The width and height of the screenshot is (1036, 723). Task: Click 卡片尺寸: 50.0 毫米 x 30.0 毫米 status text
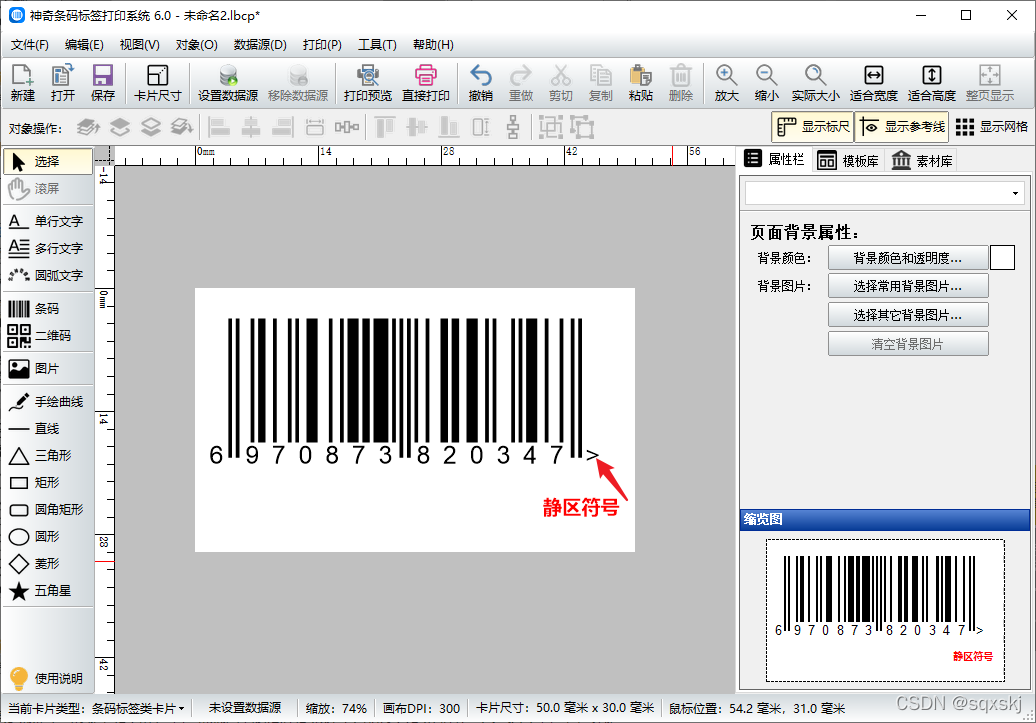pos(565,708)
